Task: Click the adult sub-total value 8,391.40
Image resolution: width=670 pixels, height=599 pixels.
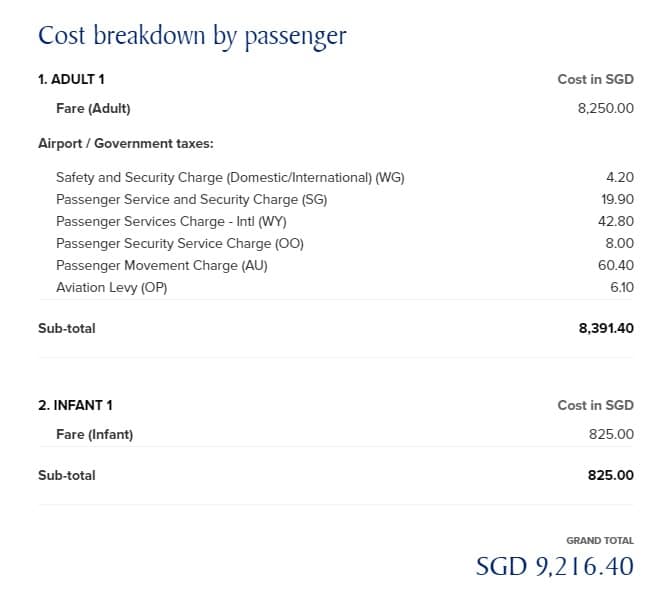Action: pos(606,328)
